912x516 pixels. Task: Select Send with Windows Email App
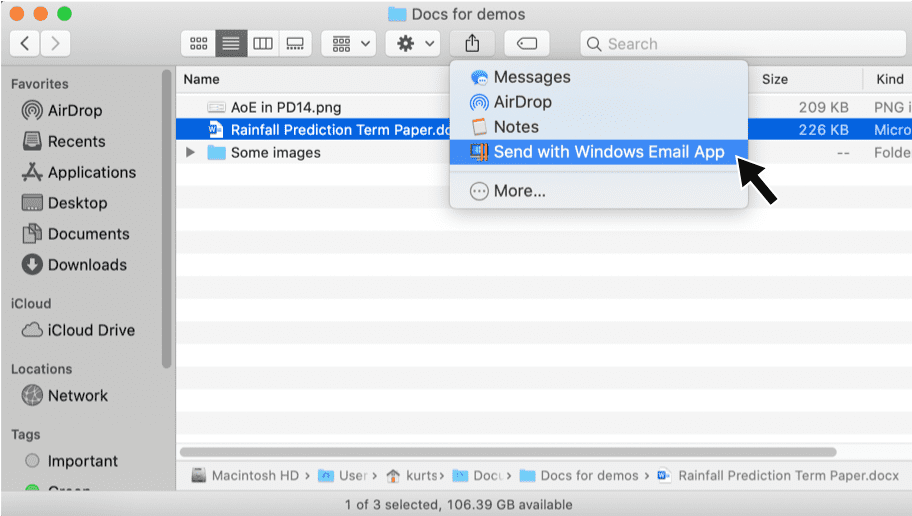click(x=598, y=152)
